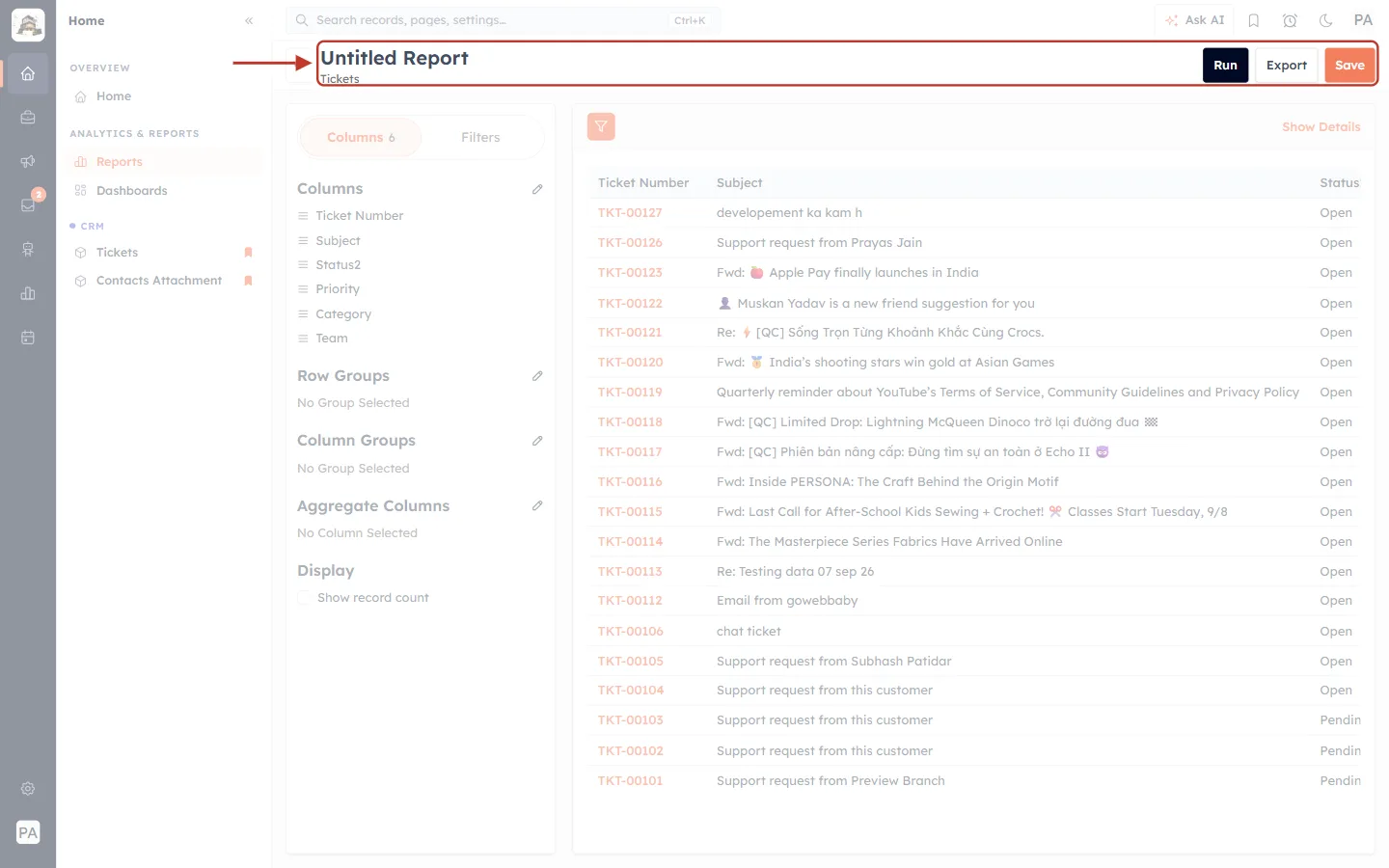1389x868 pixels.
Task: Click the orange filter funnel icon
Action: [601, 126]
